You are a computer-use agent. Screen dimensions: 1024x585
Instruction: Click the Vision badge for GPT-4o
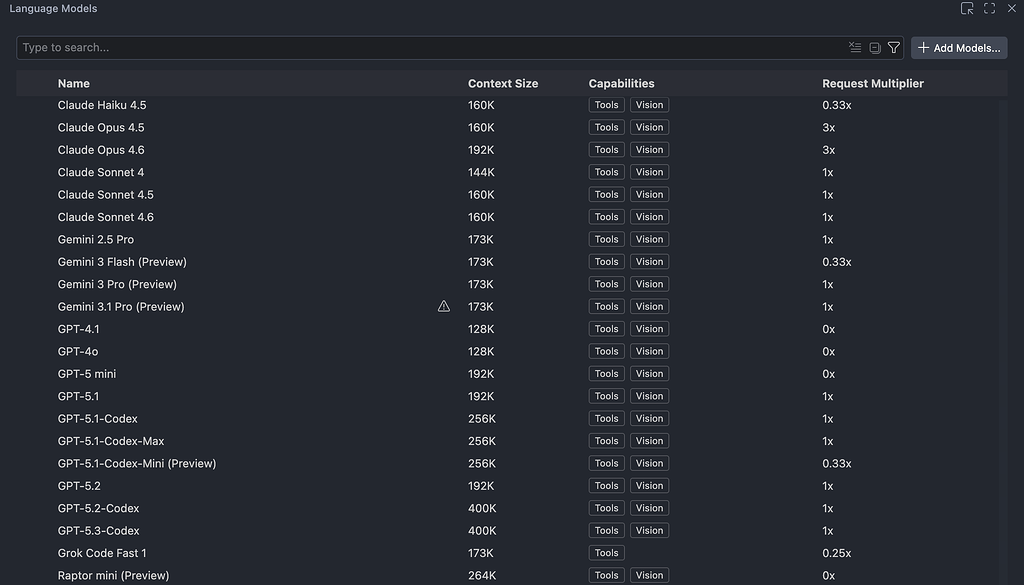(x=649, y=351)
